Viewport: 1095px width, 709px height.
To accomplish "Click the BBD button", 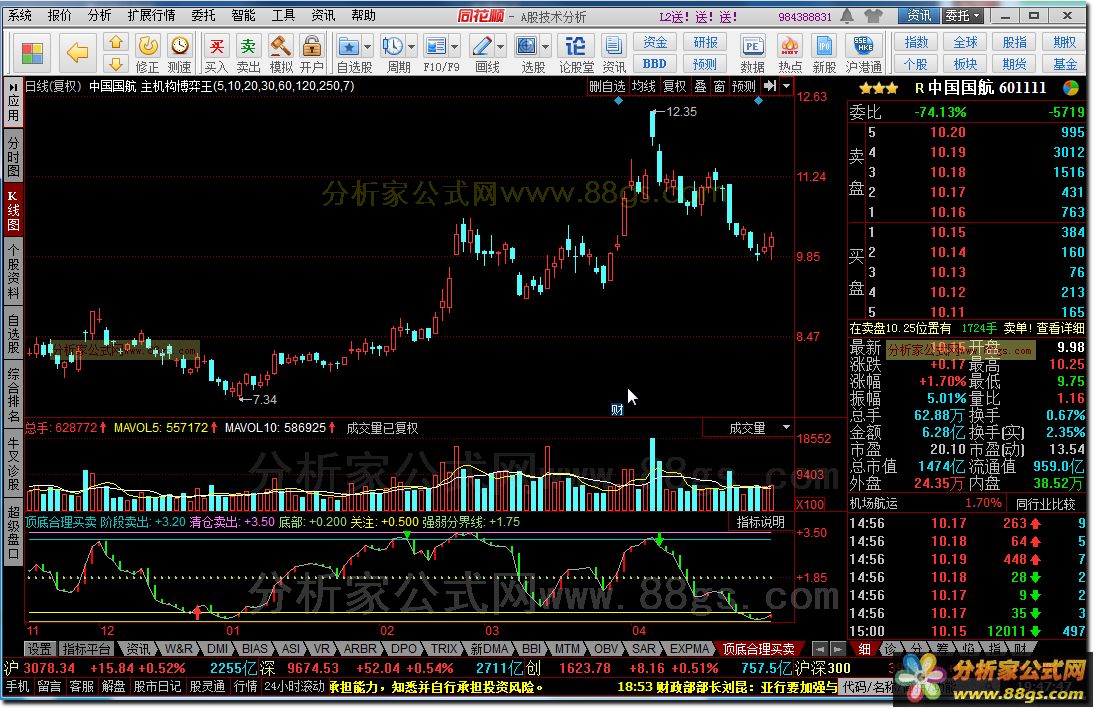I will pos(654,64).
